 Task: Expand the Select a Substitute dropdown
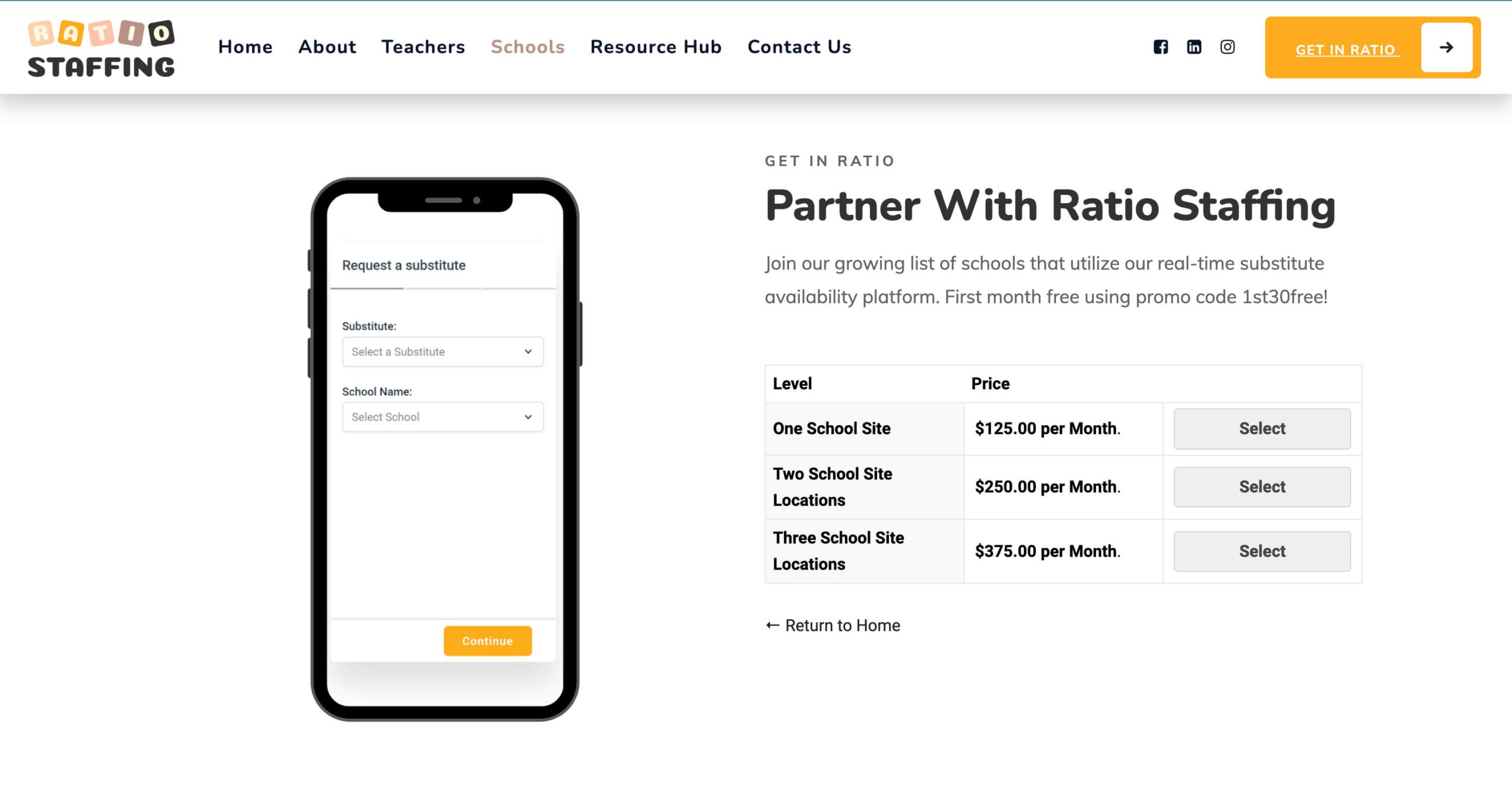(x=442, y=351)
